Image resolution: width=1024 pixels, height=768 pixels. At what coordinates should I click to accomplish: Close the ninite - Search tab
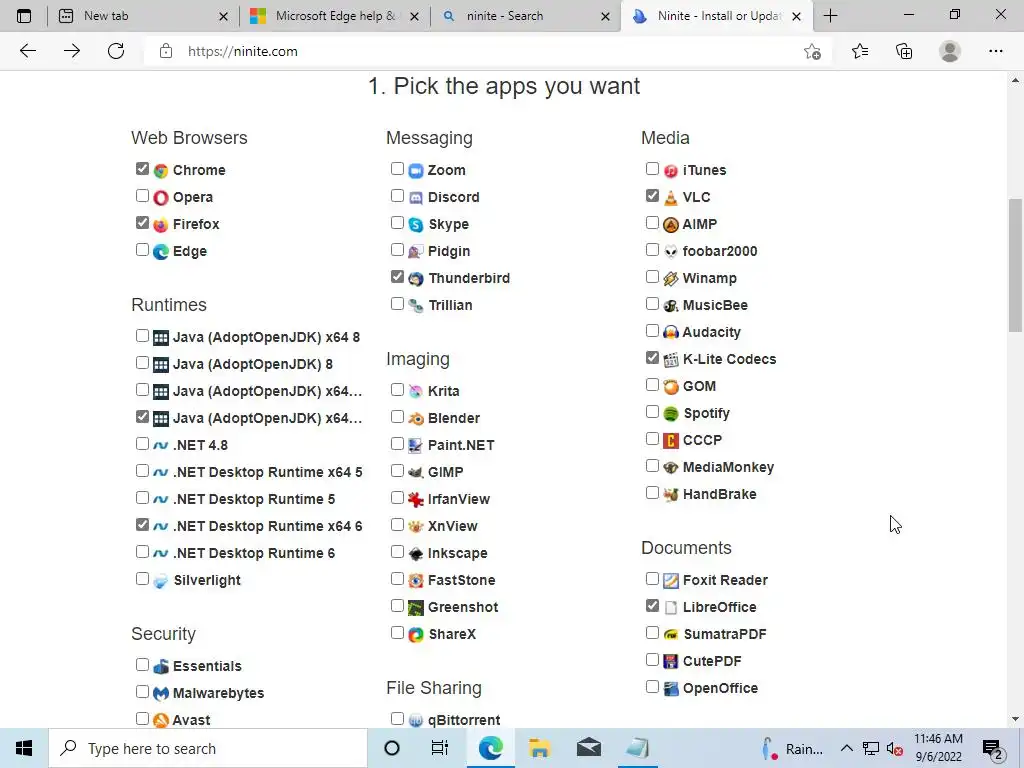point(605,16)
